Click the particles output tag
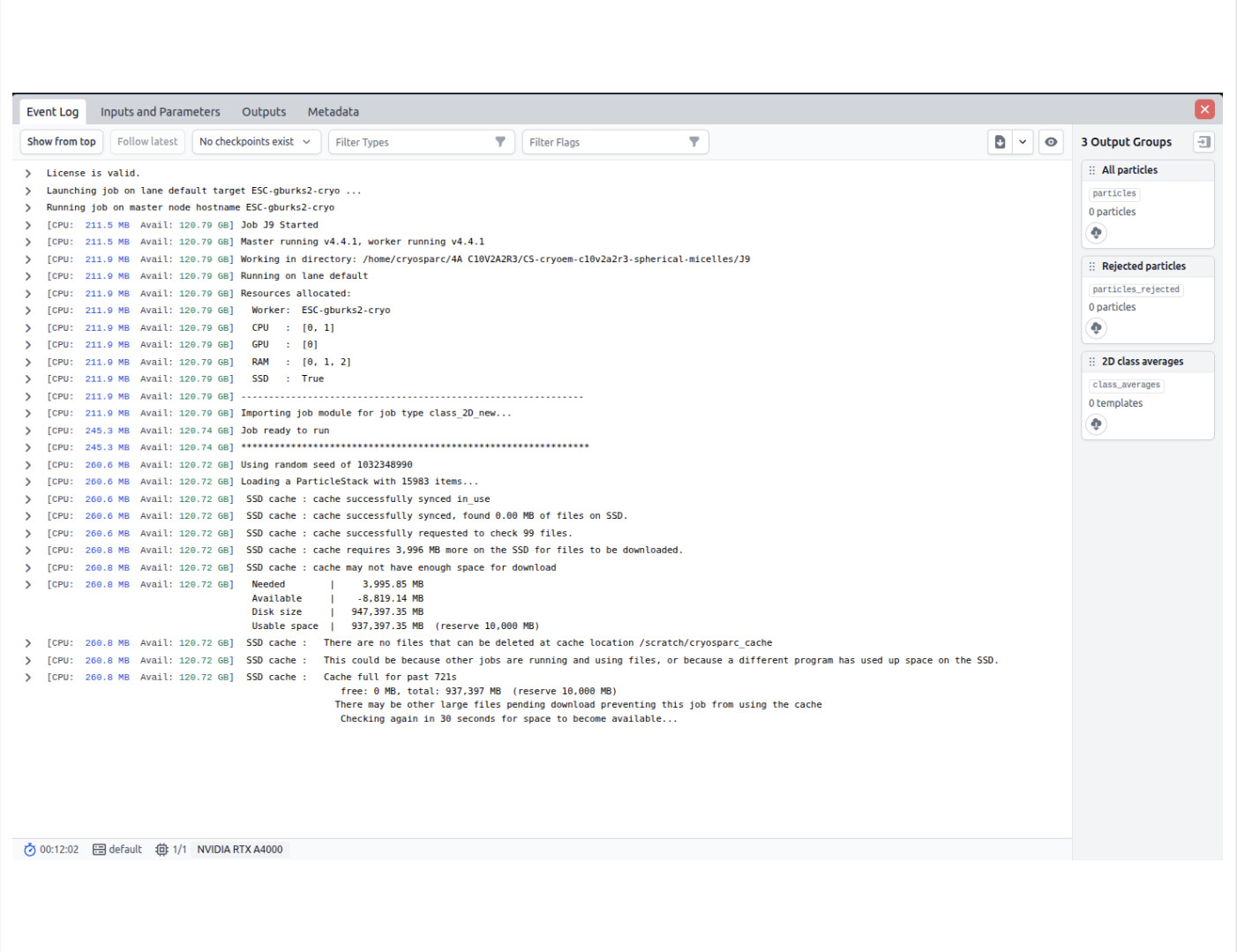This screenshot has height=952, width=1237. coord(1114,194)
